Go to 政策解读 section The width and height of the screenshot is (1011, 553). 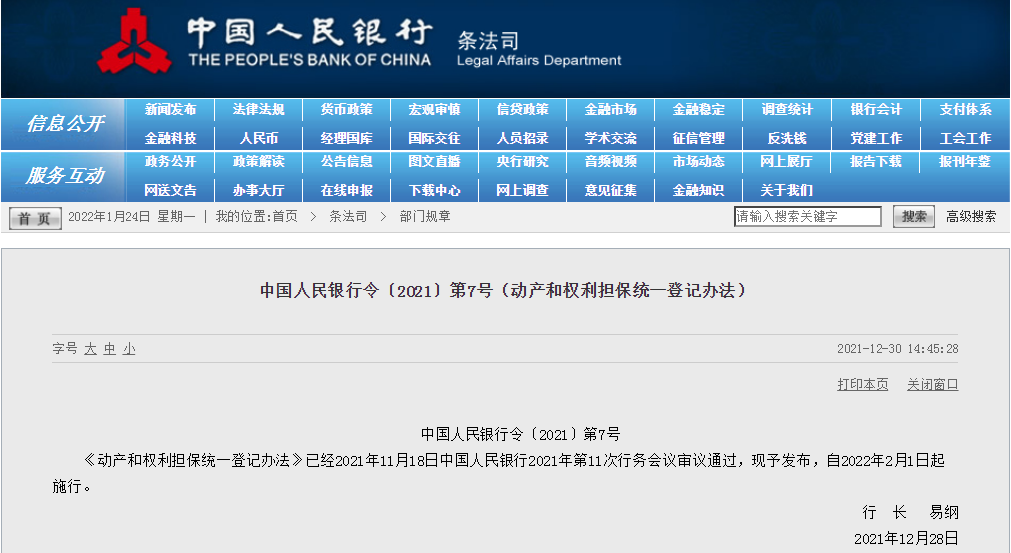tap(259, 161)
